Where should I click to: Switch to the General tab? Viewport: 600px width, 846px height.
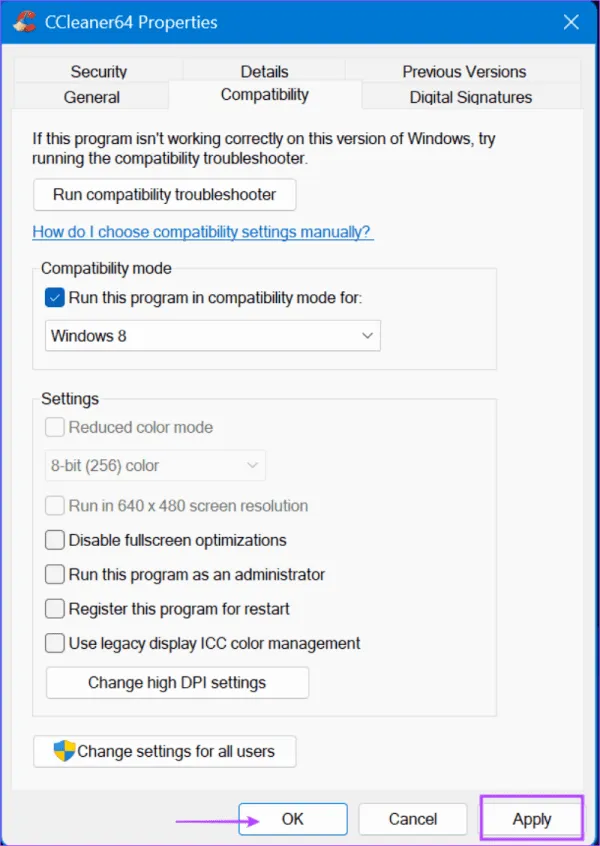[91, 97]
